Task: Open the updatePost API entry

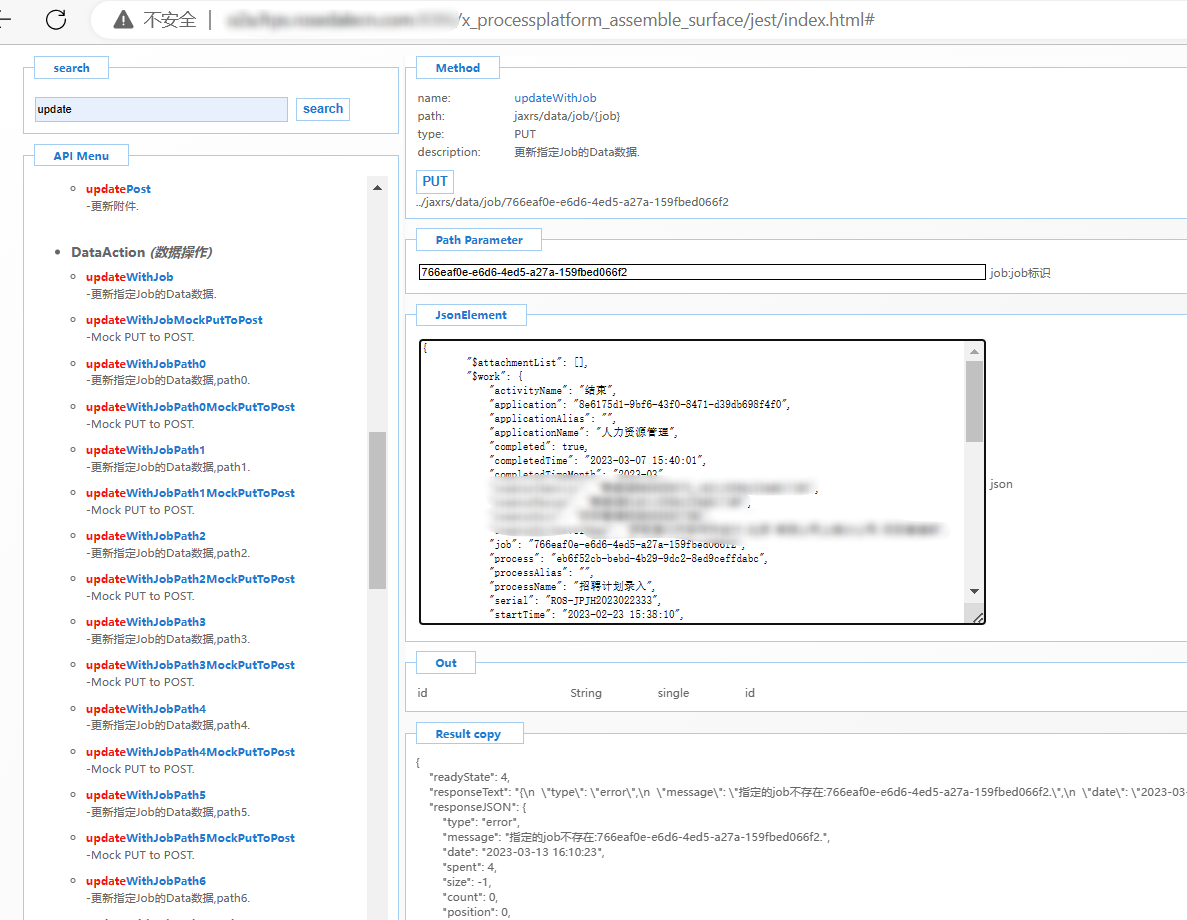Action: click(118, 189)
